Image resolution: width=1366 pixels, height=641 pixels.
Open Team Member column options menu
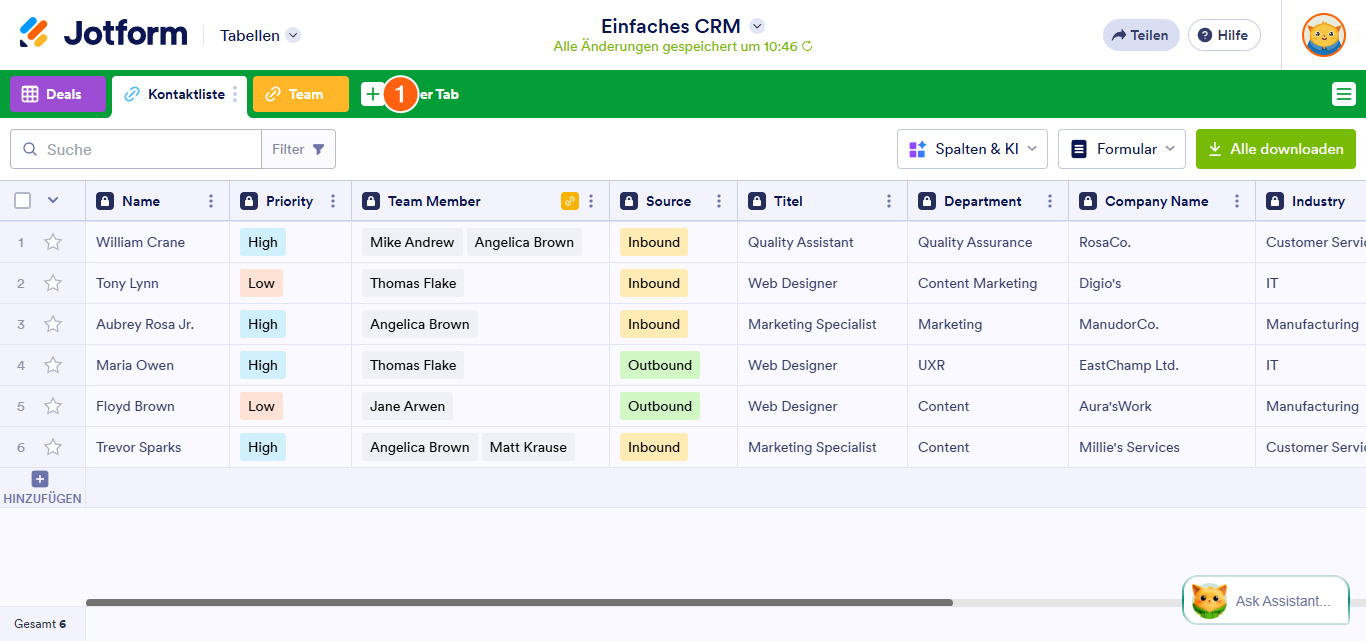point(591,201)
